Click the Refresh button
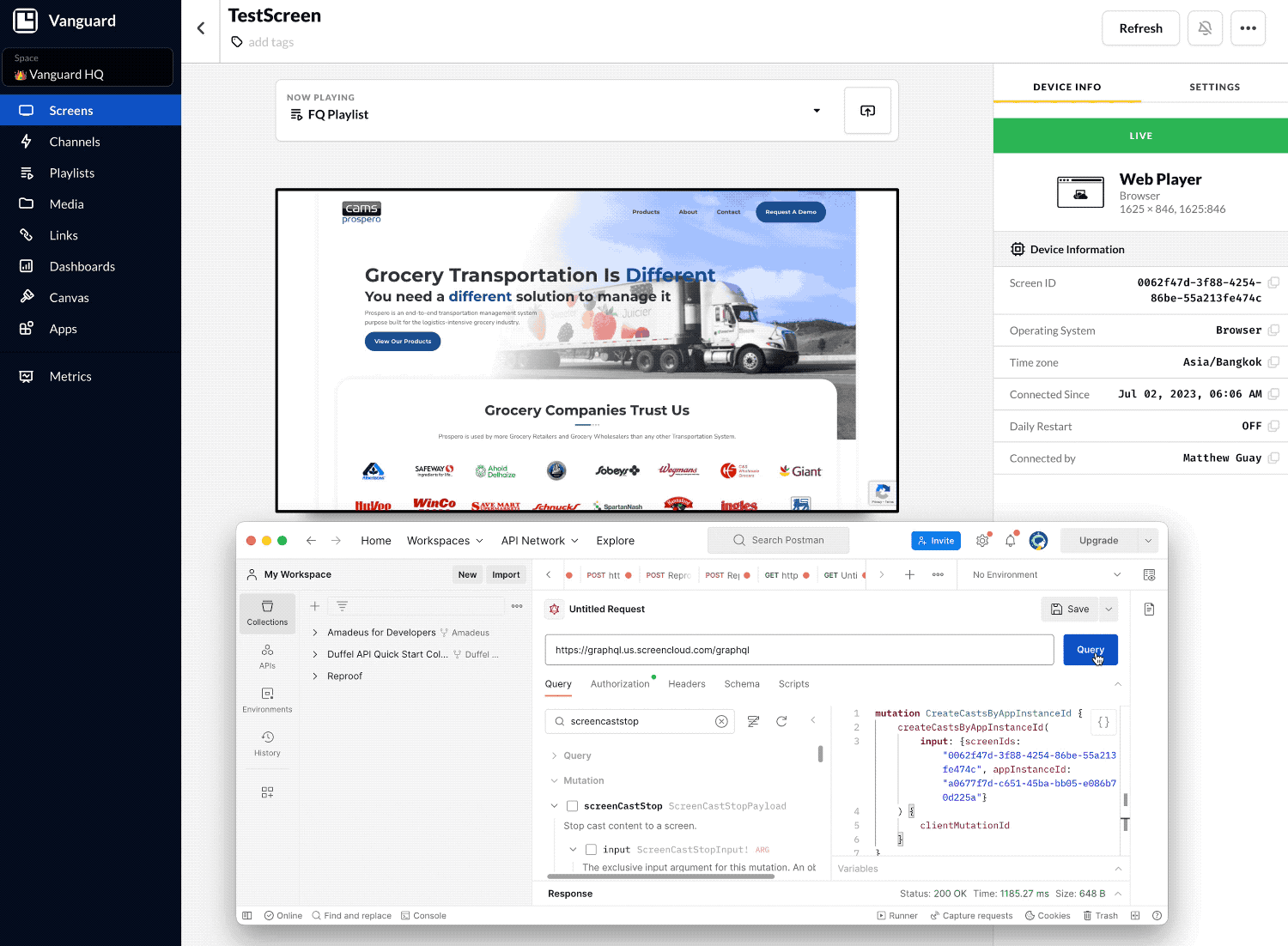 click(x=1140, y=28)
